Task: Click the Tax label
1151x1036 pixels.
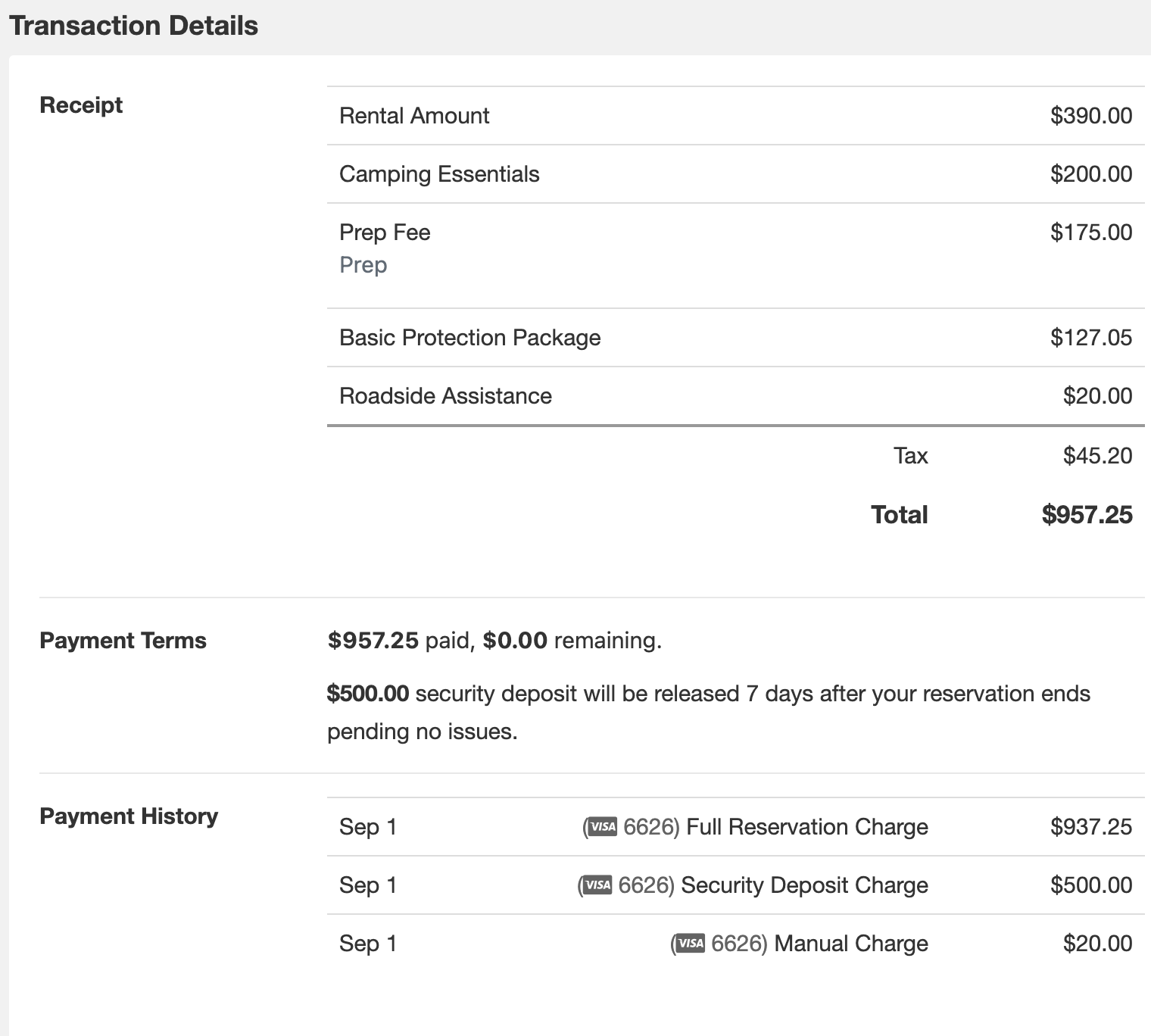Action: click(910, 456)
